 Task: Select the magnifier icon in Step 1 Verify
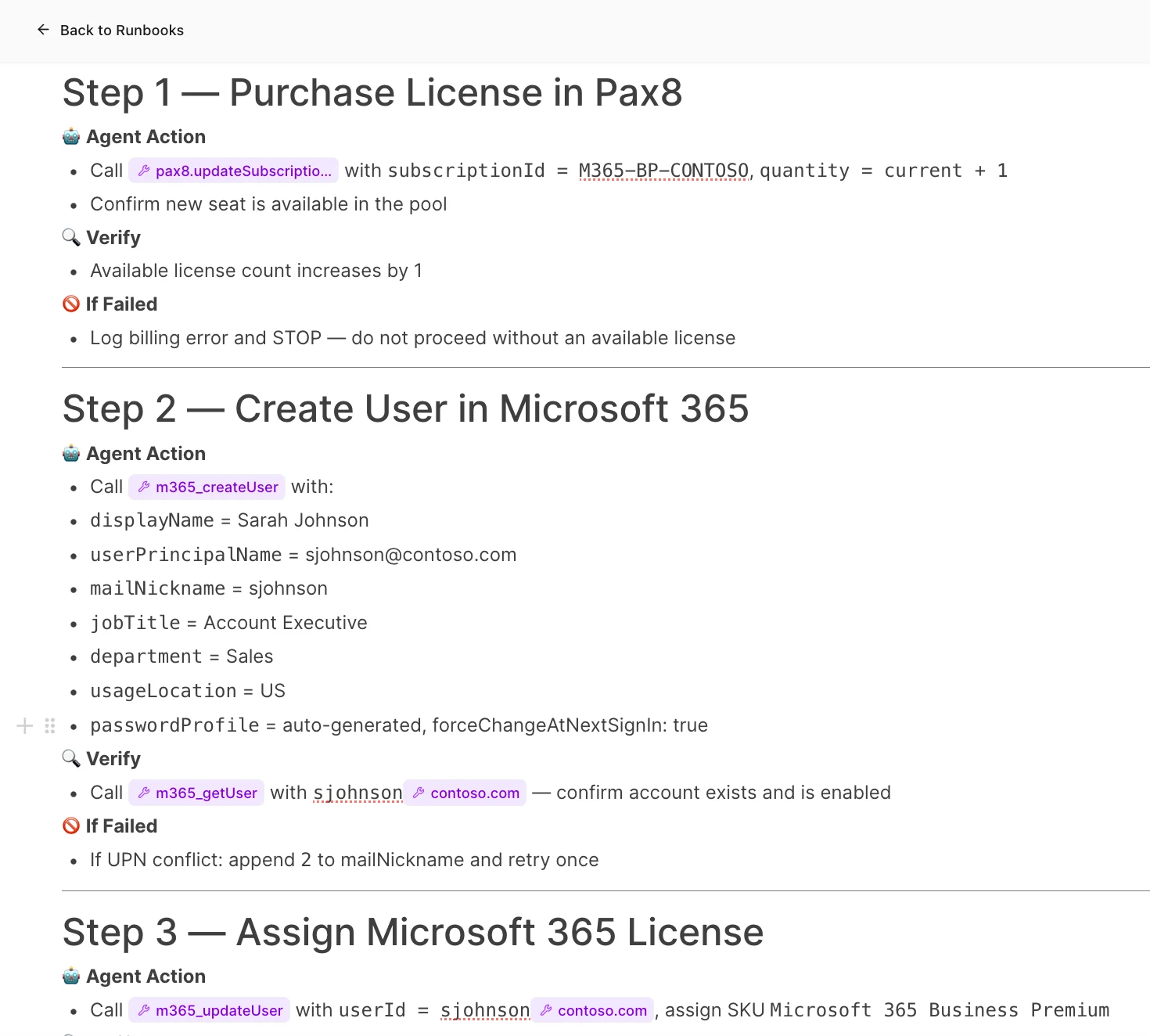pos(71,237)
